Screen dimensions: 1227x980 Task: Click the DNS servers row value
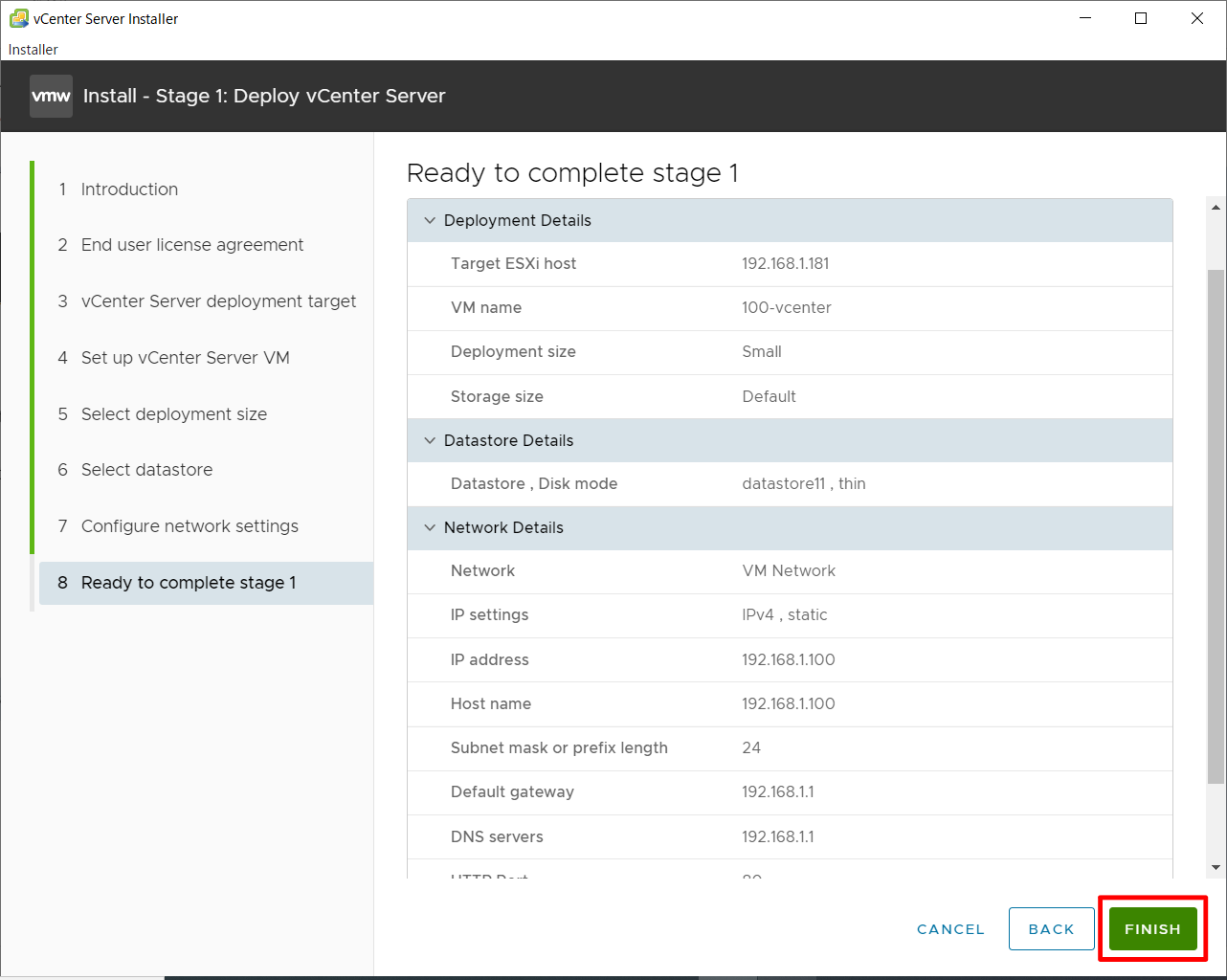(777, 837)
